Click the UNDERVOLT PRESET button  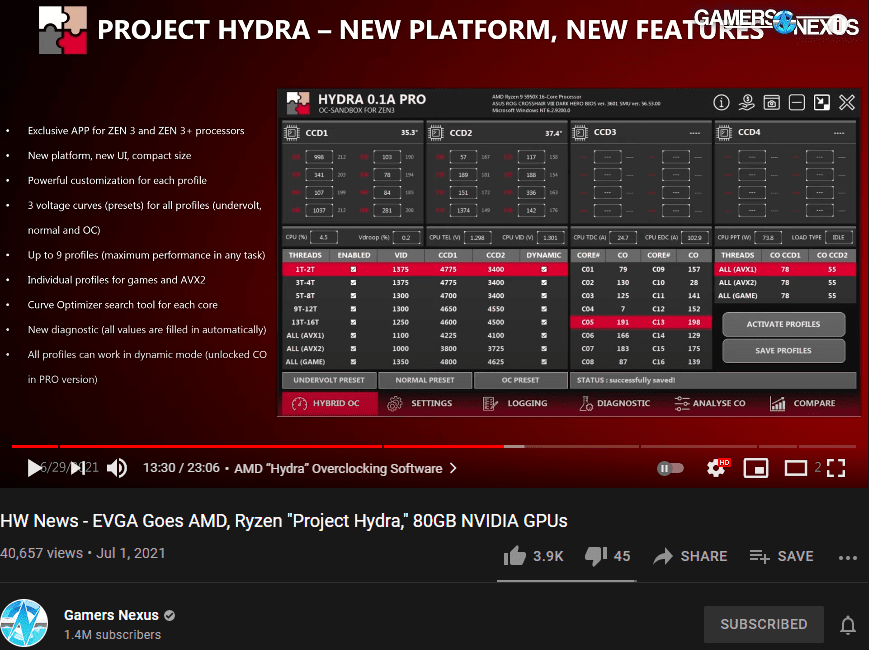click(x=329, y=380)
